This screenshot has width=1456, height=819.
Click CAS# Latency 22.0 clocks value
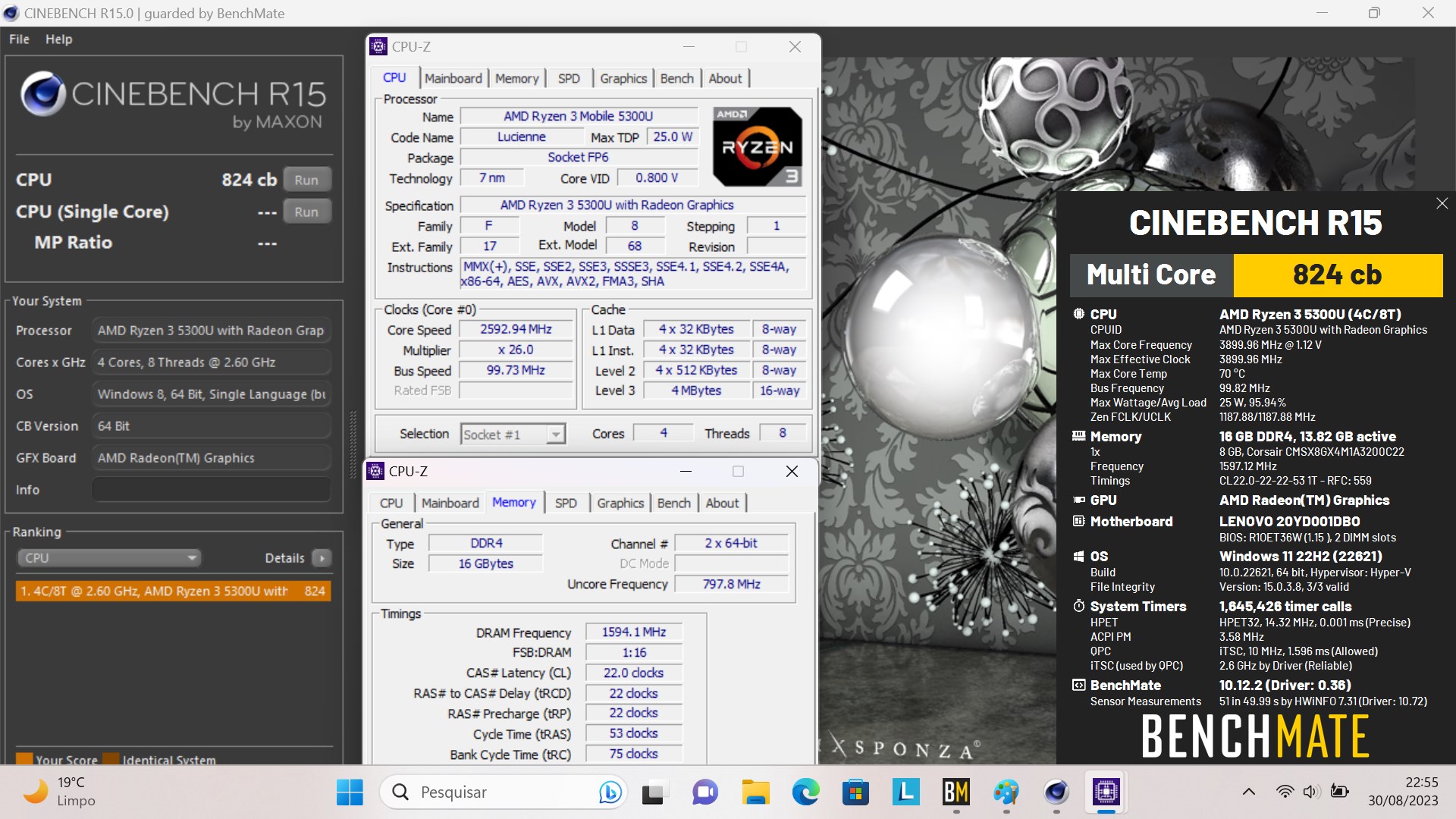point(634,673)
